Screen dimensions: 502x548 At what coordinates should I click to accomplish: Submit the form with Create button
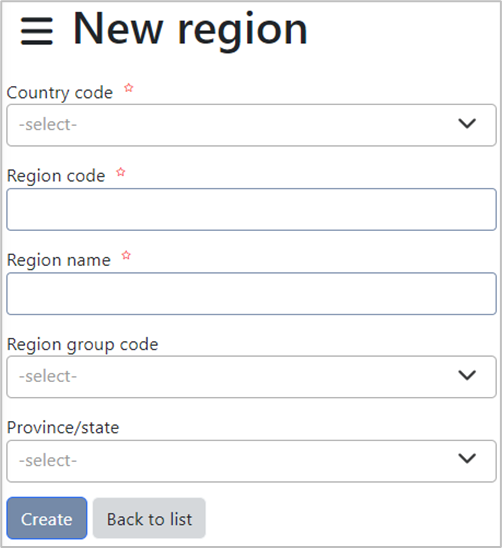click(x=47, y=518)
